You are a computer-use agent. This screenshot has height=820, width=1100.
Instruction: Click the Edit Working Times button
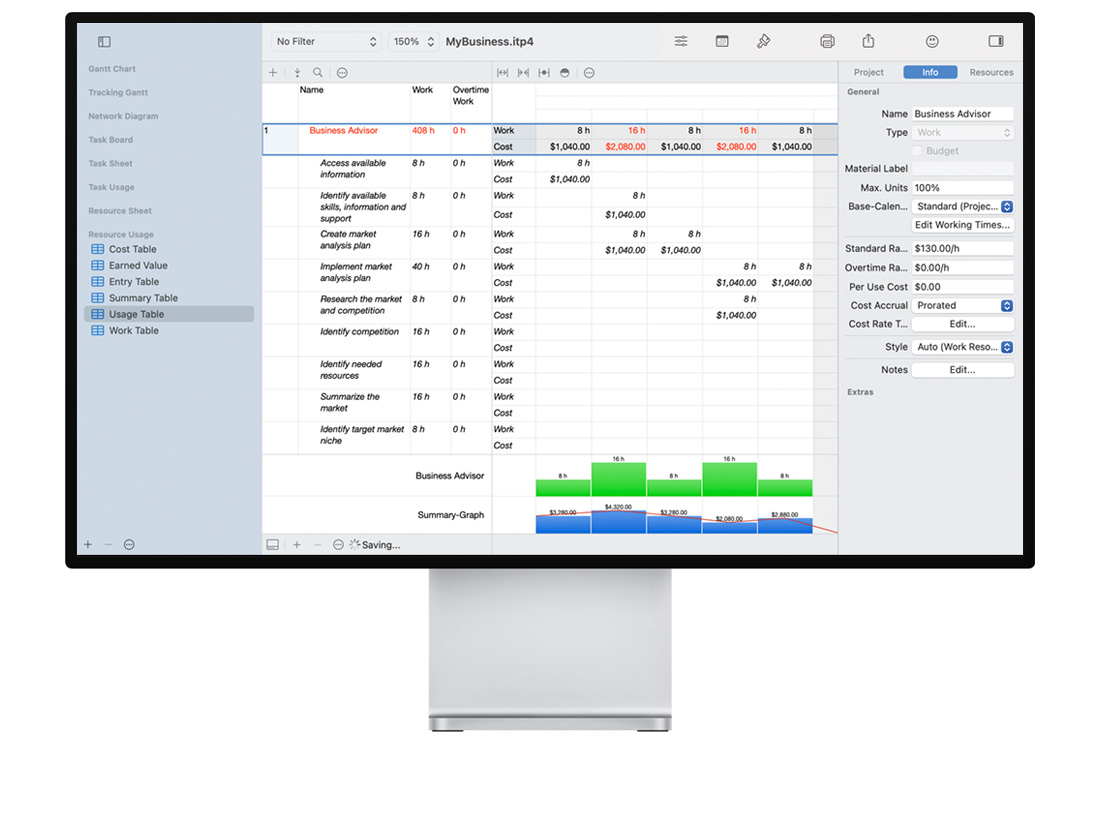(962, 225)
